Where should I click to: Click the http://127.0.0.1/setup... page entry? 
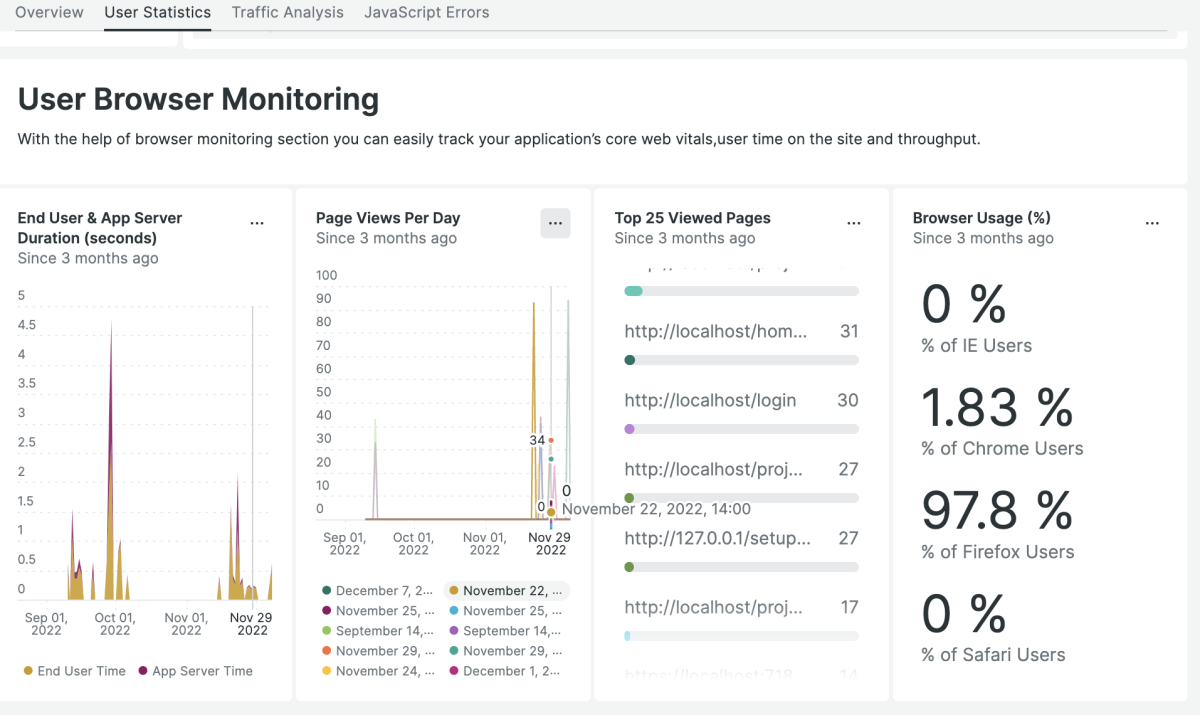pyautogui.click(x=717, y=538)
